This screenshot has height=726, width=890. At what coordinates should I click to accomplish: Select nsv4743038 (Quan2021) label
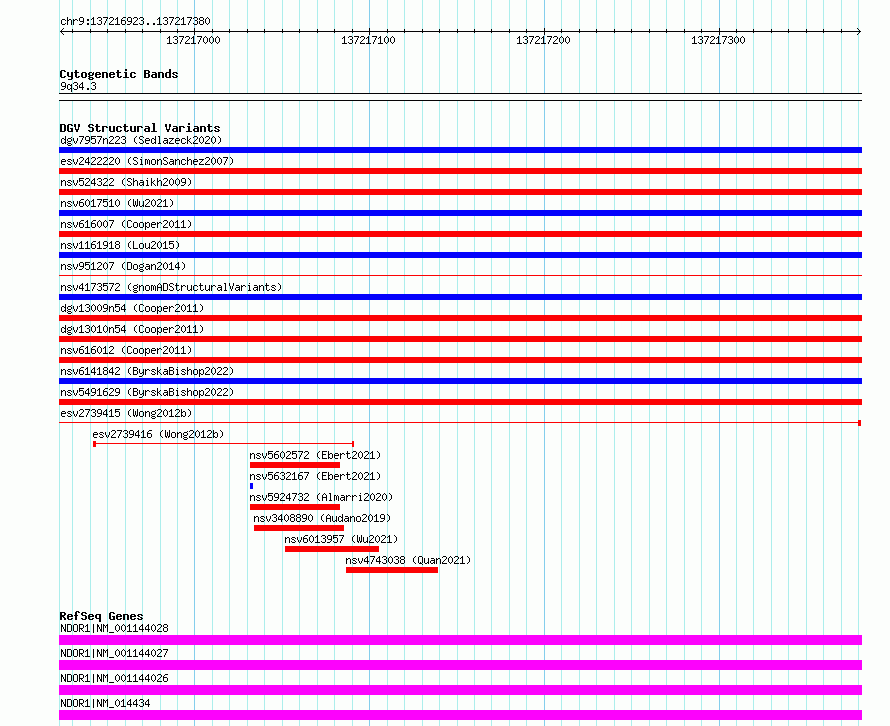tap(408, 560)
